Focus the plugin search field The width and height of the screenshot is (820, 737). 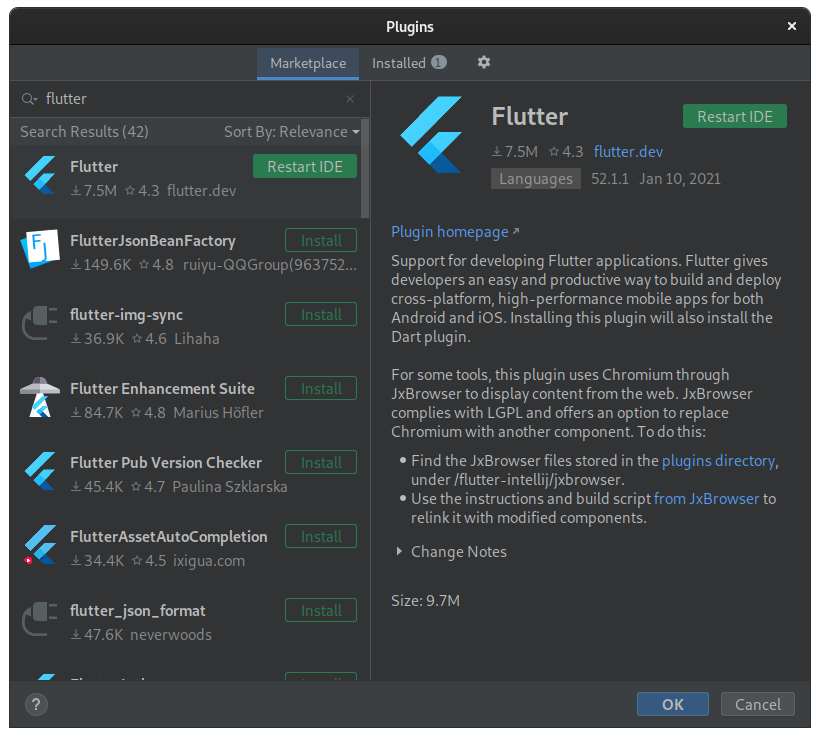coord(188,99)
